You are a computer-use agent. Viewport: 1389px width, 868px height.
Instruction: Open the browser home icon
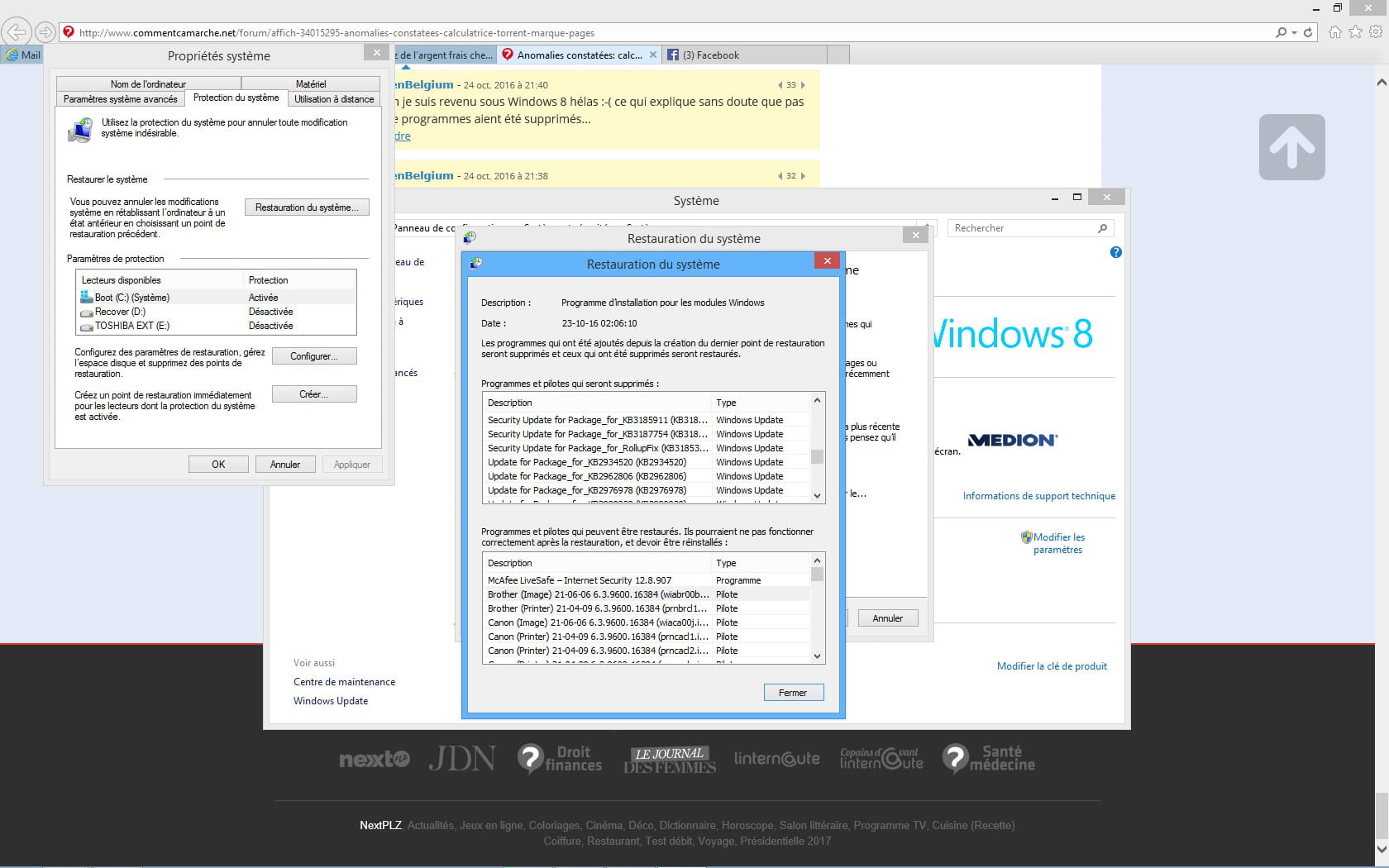click(x=1334, y=32)
